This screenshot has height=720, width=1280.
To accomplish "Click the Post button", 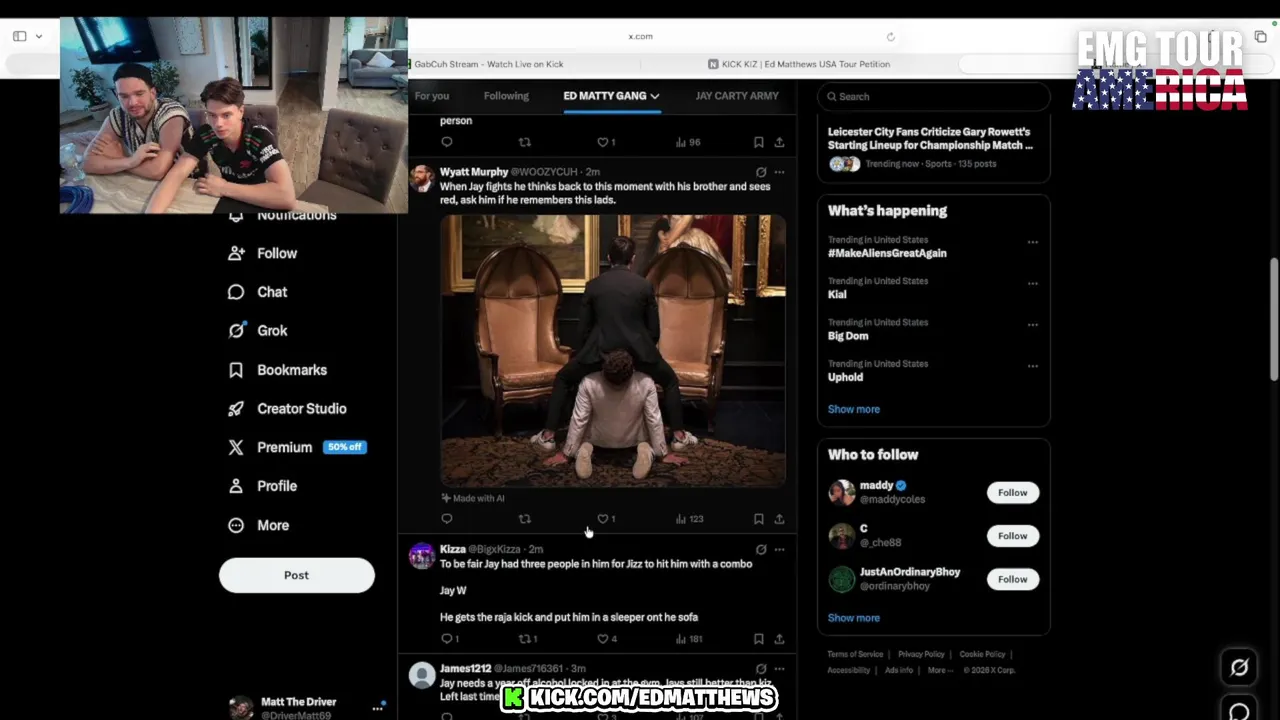I will pyautogui.click(x=297, y=575).
